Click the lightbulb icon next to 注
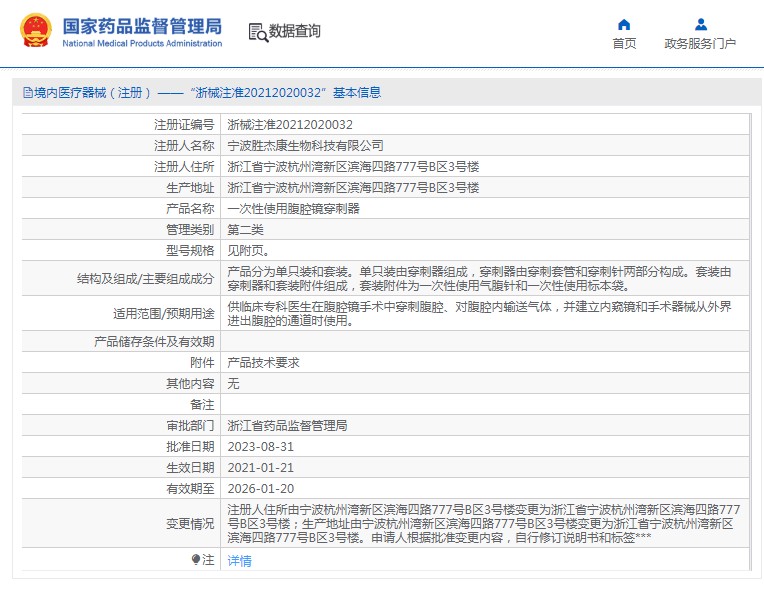The image size is (764, 590). [x=196, y=559]
